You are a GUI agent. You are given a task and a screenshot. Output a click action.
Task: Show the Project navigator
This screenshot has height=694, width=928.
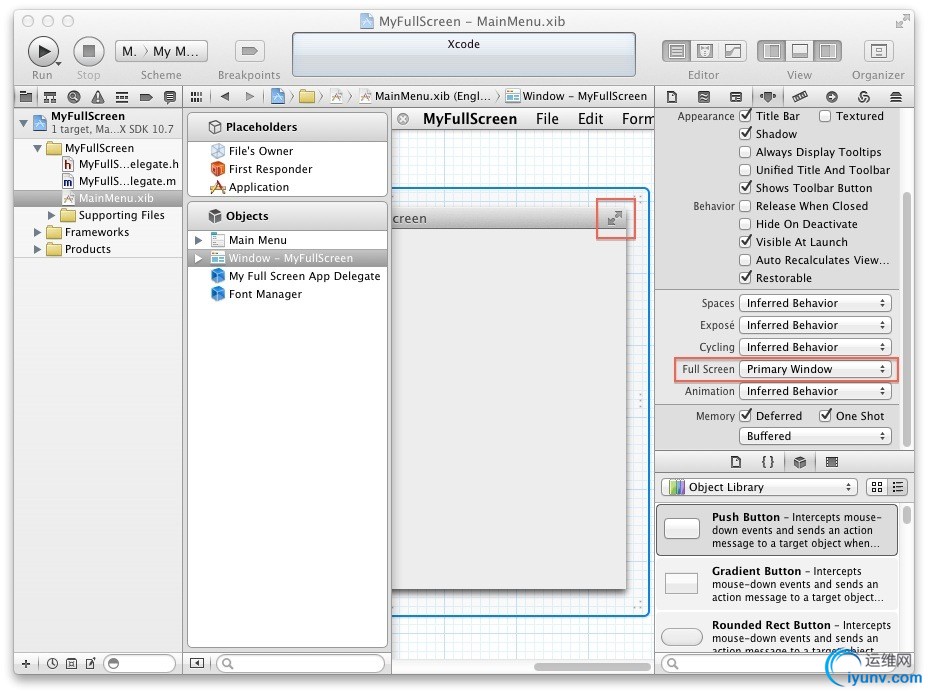pyautogui.click(x=26, y=96)
